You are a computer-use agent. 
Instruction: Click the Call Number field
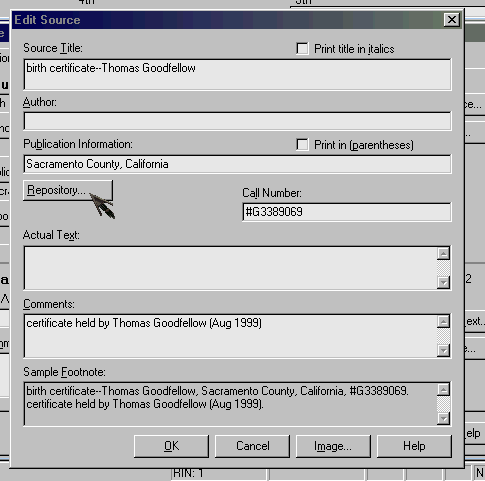pos(347,212)
